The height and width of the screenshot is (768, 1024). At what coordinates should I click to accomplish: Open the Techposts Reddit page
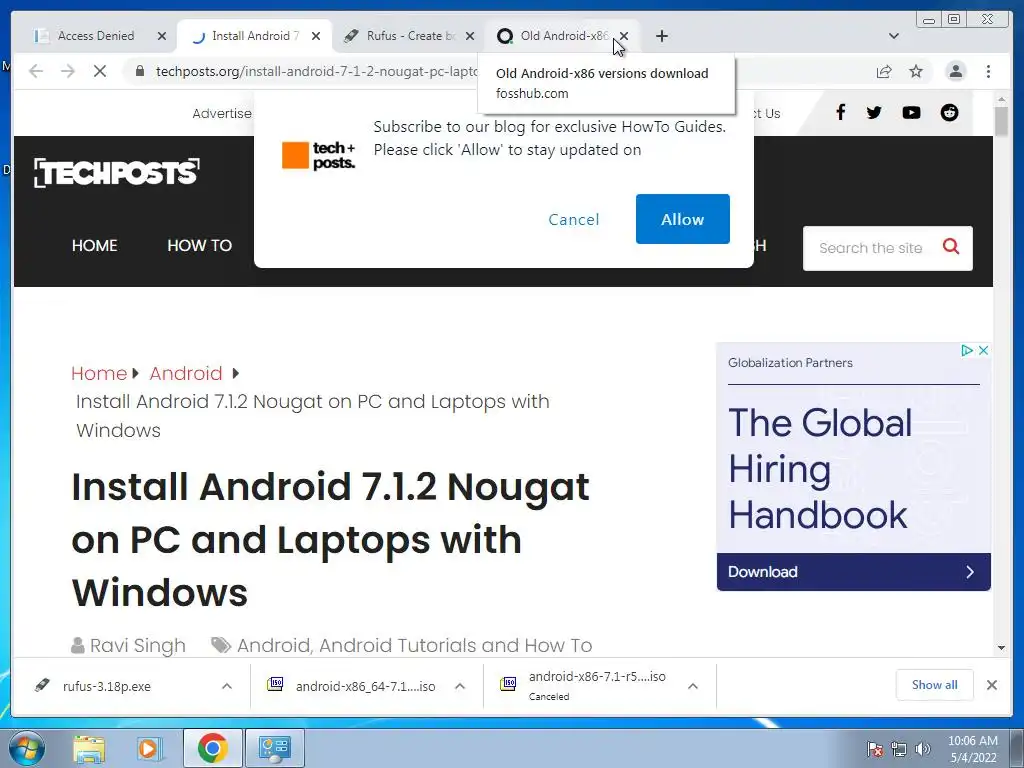(949, 112)
